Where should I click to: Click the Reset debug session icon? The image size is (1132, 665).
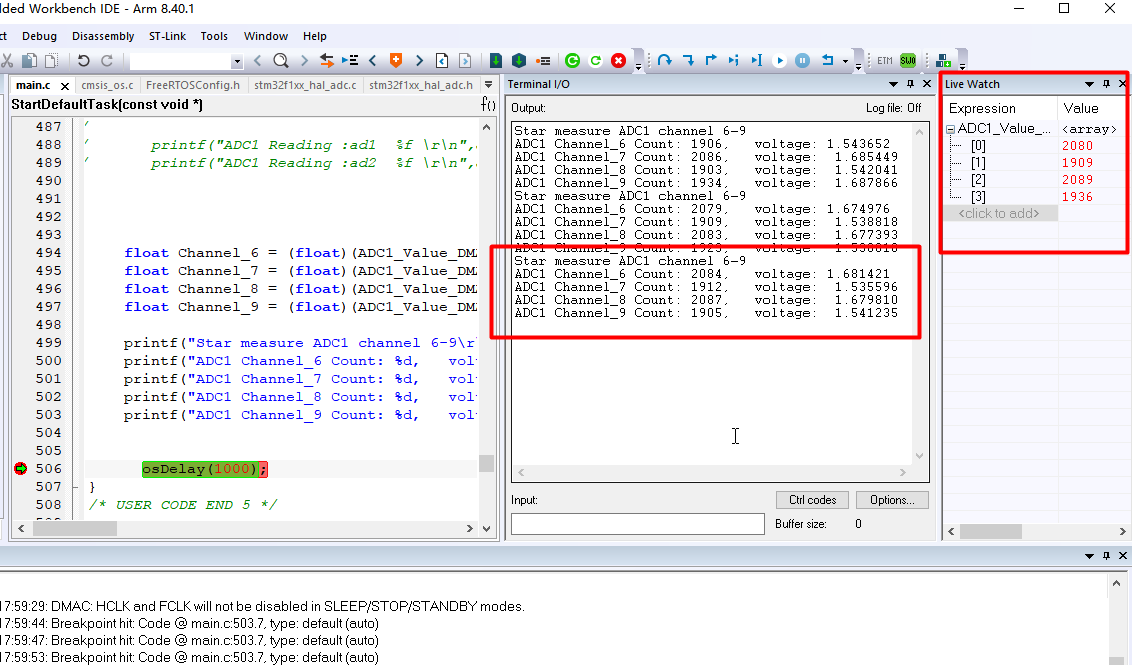829,60
